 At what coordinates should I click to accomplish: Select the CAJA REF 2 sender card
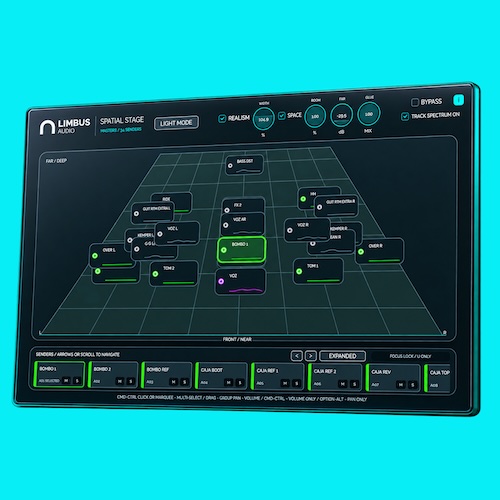coord(335,378)
